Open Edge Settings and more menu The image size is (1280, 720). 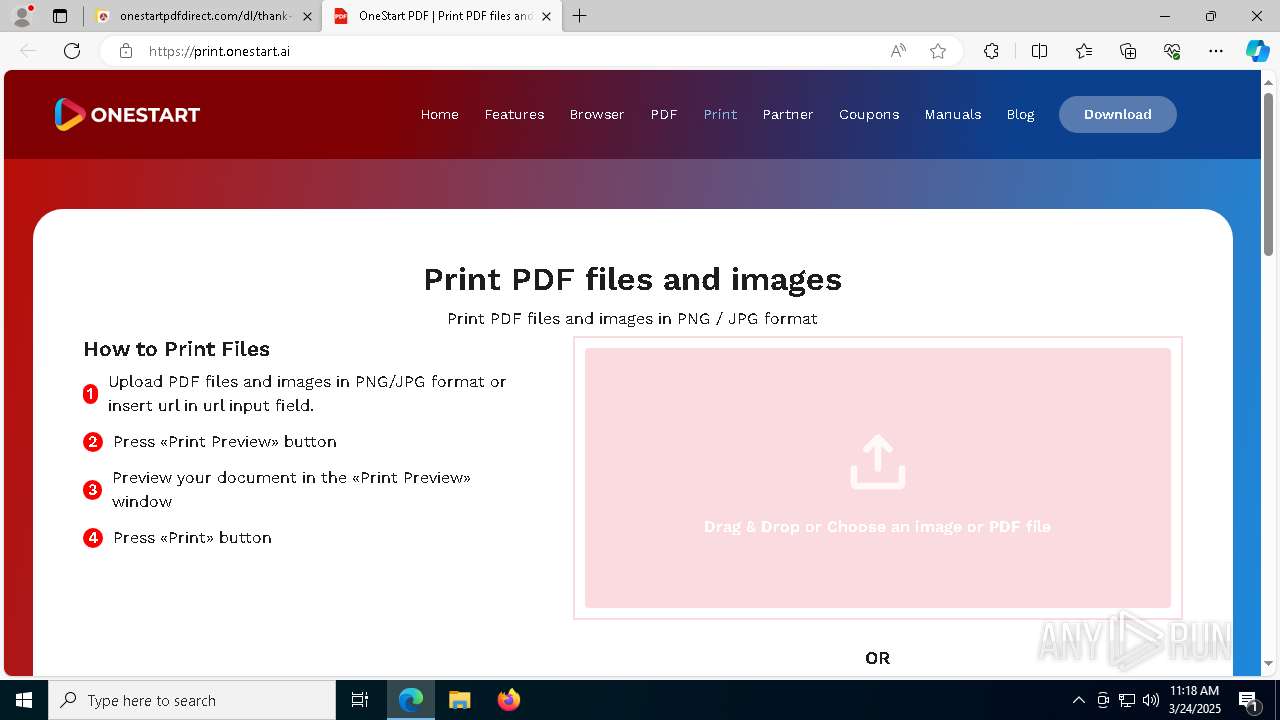click(1216, 51)
